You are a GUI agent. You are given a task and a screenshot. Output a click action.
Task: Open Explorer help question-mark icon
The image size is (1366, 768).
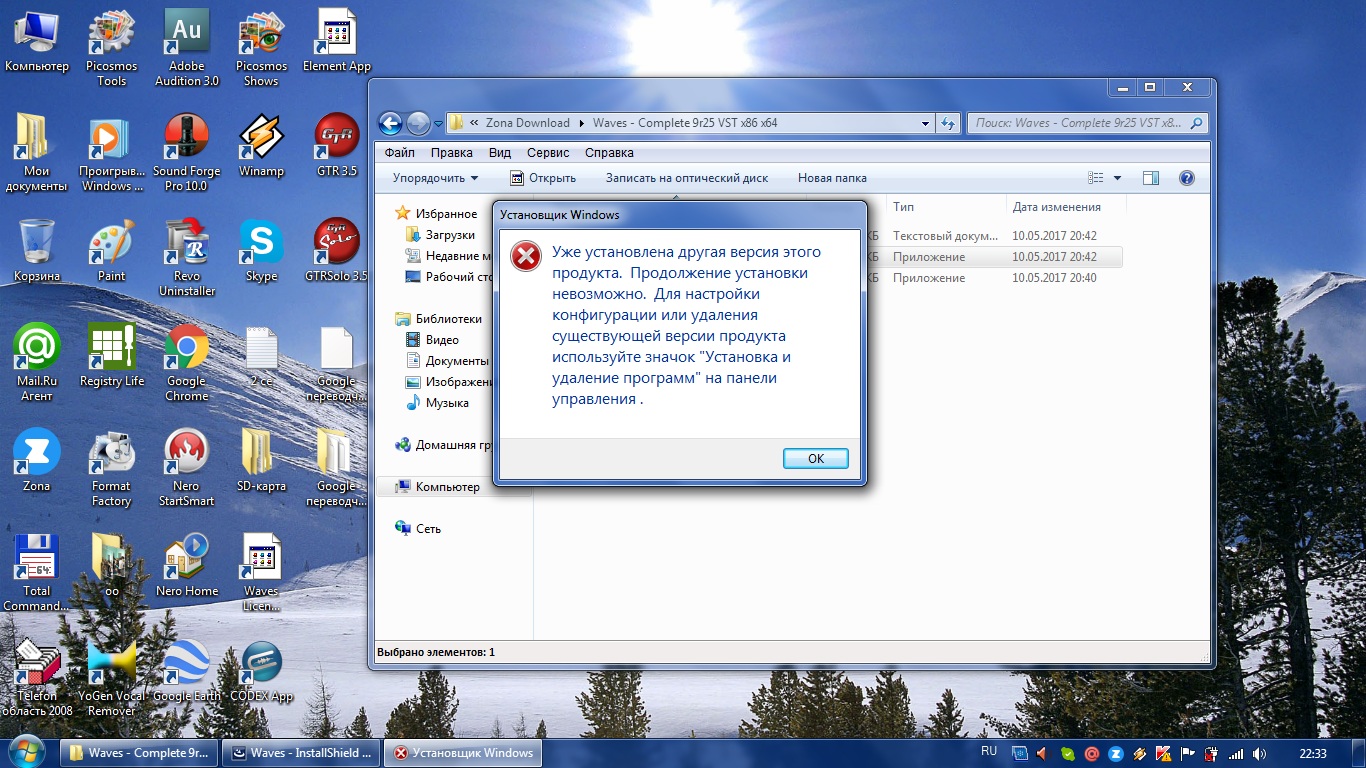(1187, 178)
